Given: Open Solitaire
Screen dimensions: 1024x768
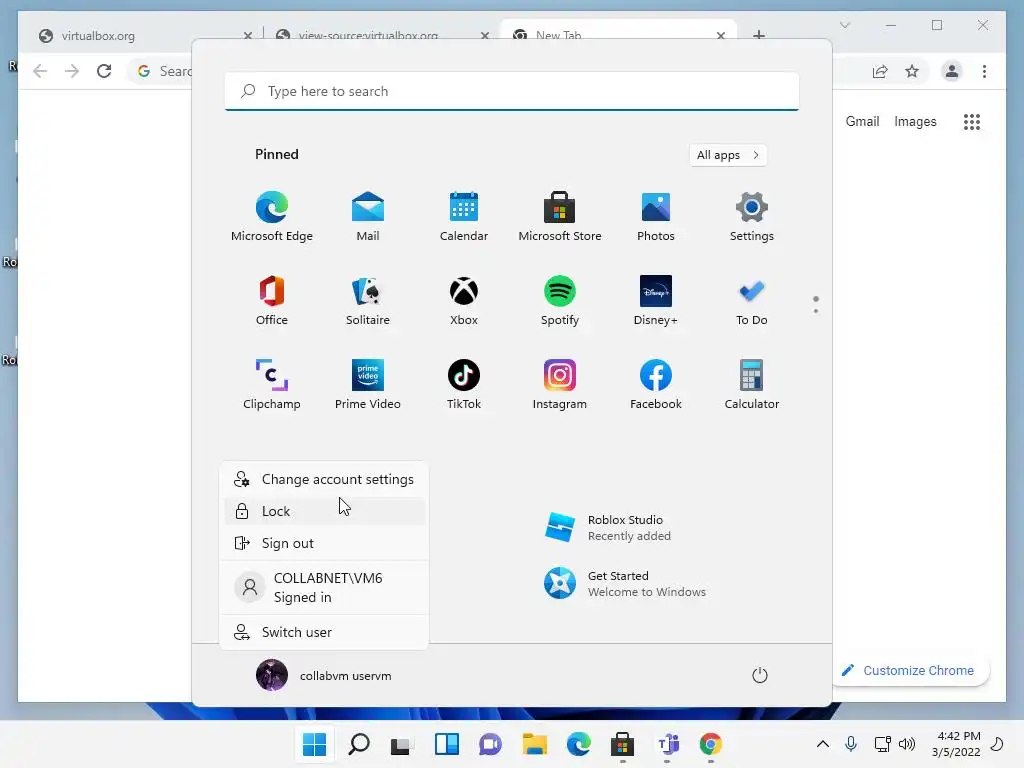Looking at the screenshot, I should pyautogui.click(x=368, y=301).
